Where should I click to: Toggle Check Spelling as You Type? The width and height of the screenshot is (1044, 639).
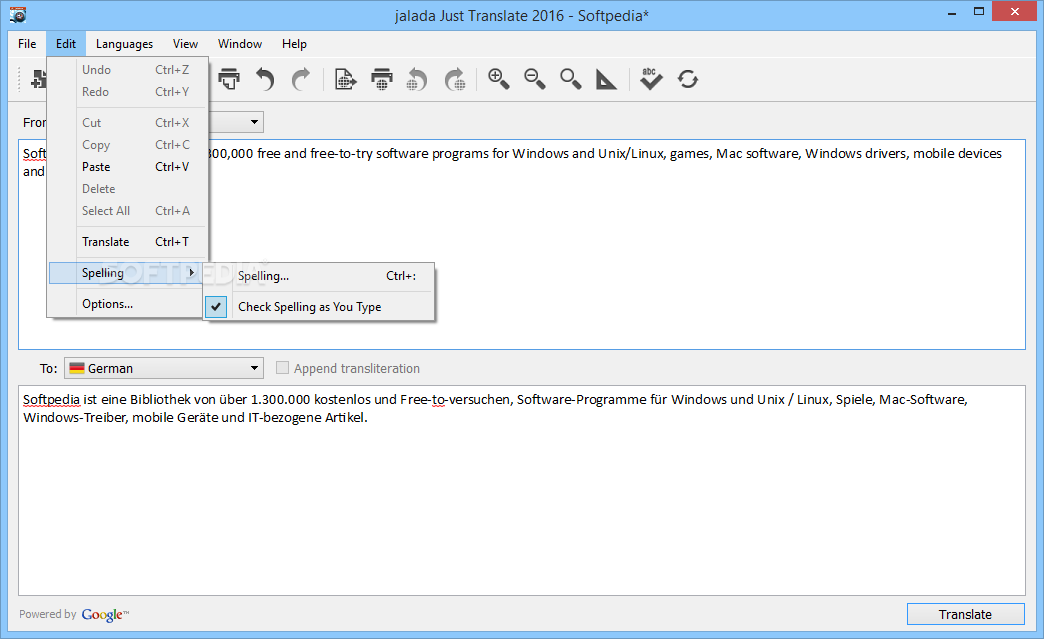coord(319,307)
